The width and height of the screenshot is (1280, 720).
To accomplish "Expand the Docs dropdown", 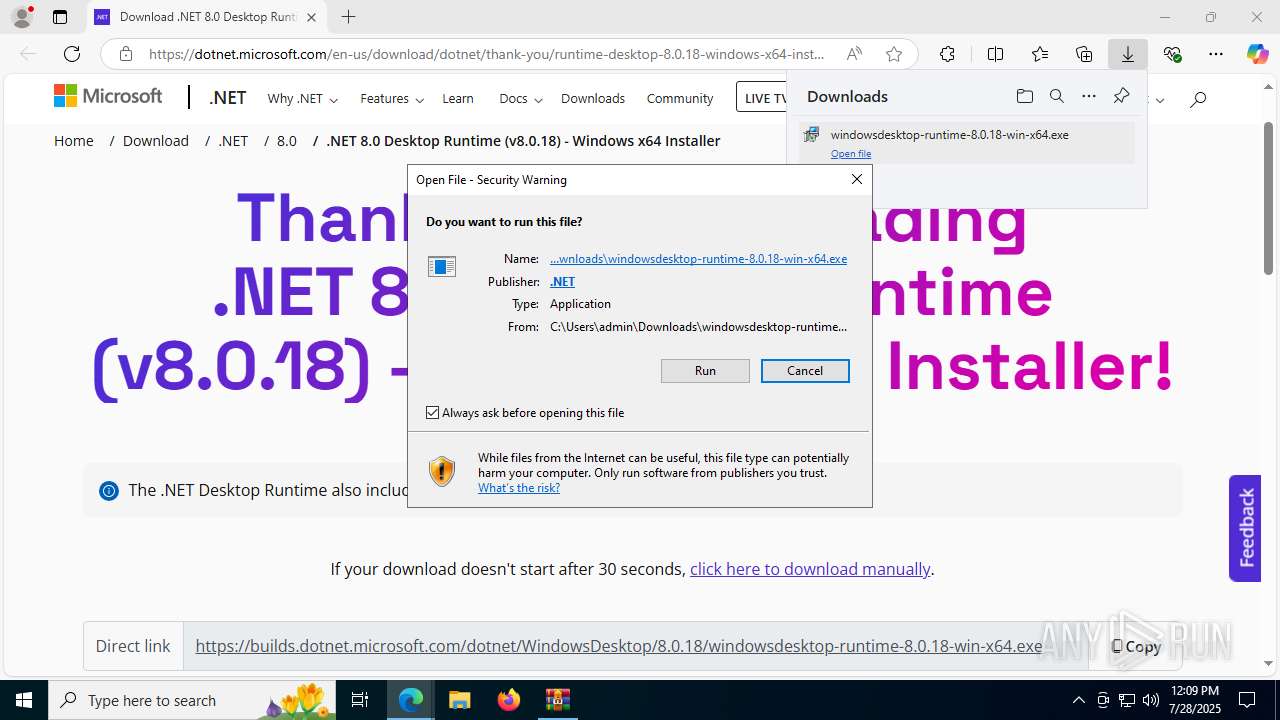I will coord(520,98).
